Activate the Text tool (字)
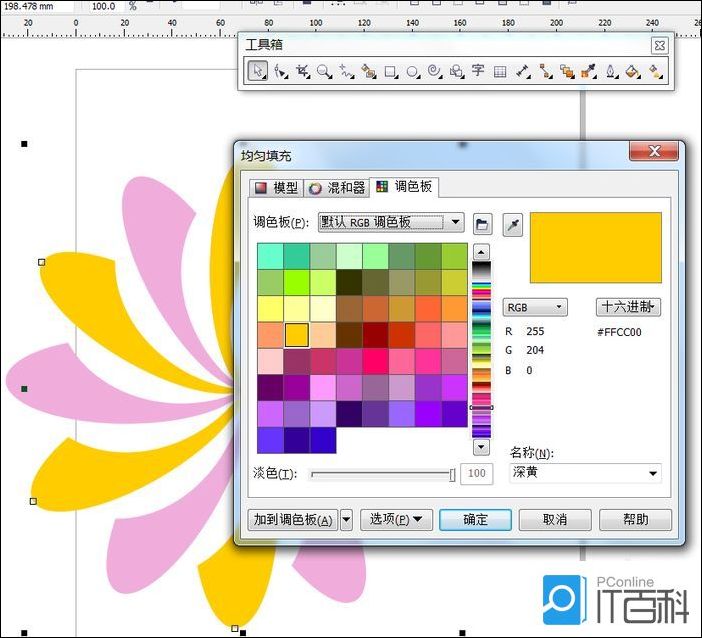The image size is (702, 638). [x=478, y=71]
